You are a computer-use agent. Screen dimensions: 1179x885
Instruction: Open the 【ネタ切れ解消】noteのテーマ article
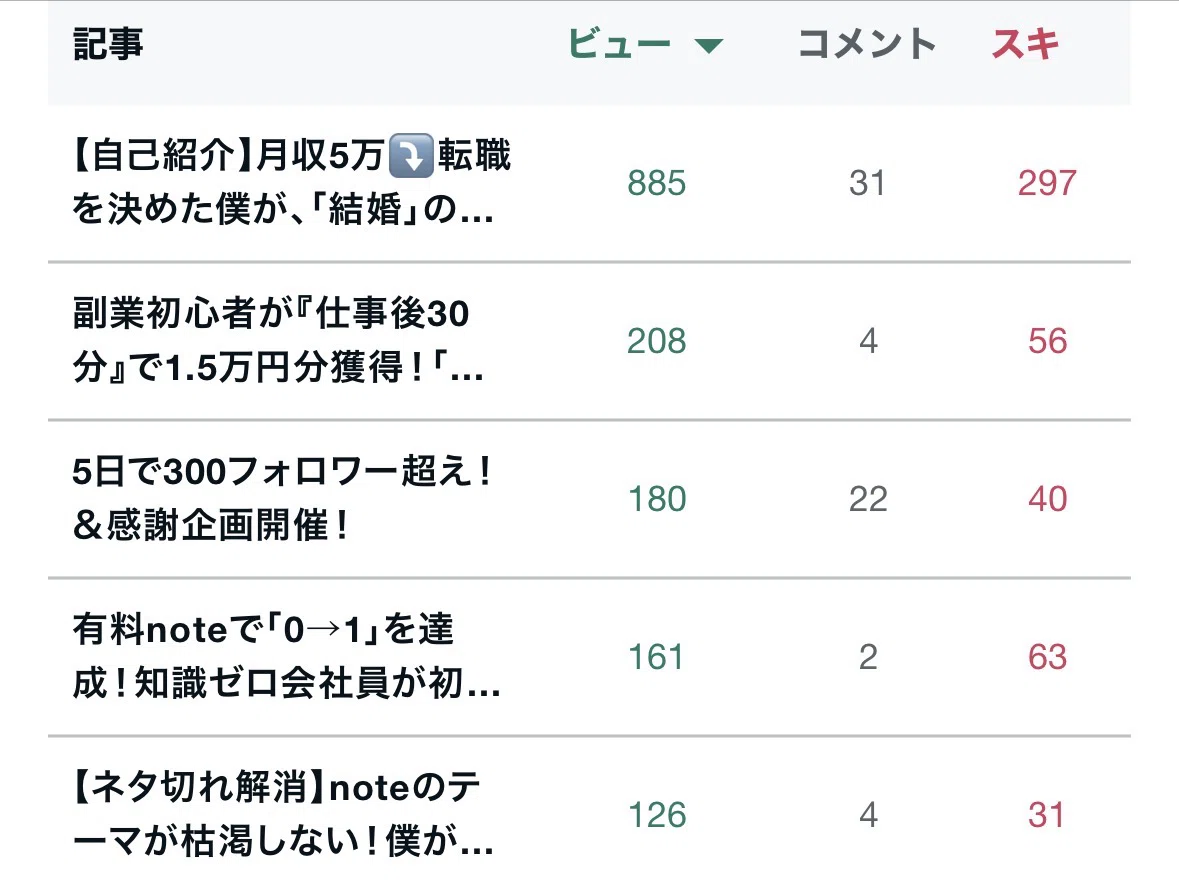click(283, 814)
